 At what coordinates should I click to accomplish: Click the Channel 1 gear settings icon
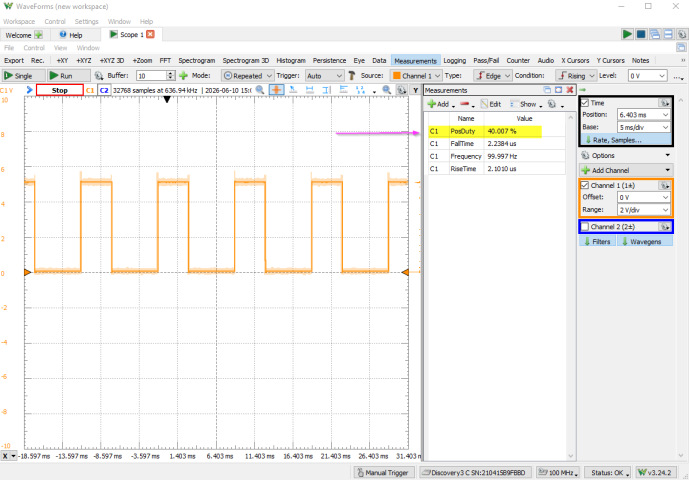664,185
